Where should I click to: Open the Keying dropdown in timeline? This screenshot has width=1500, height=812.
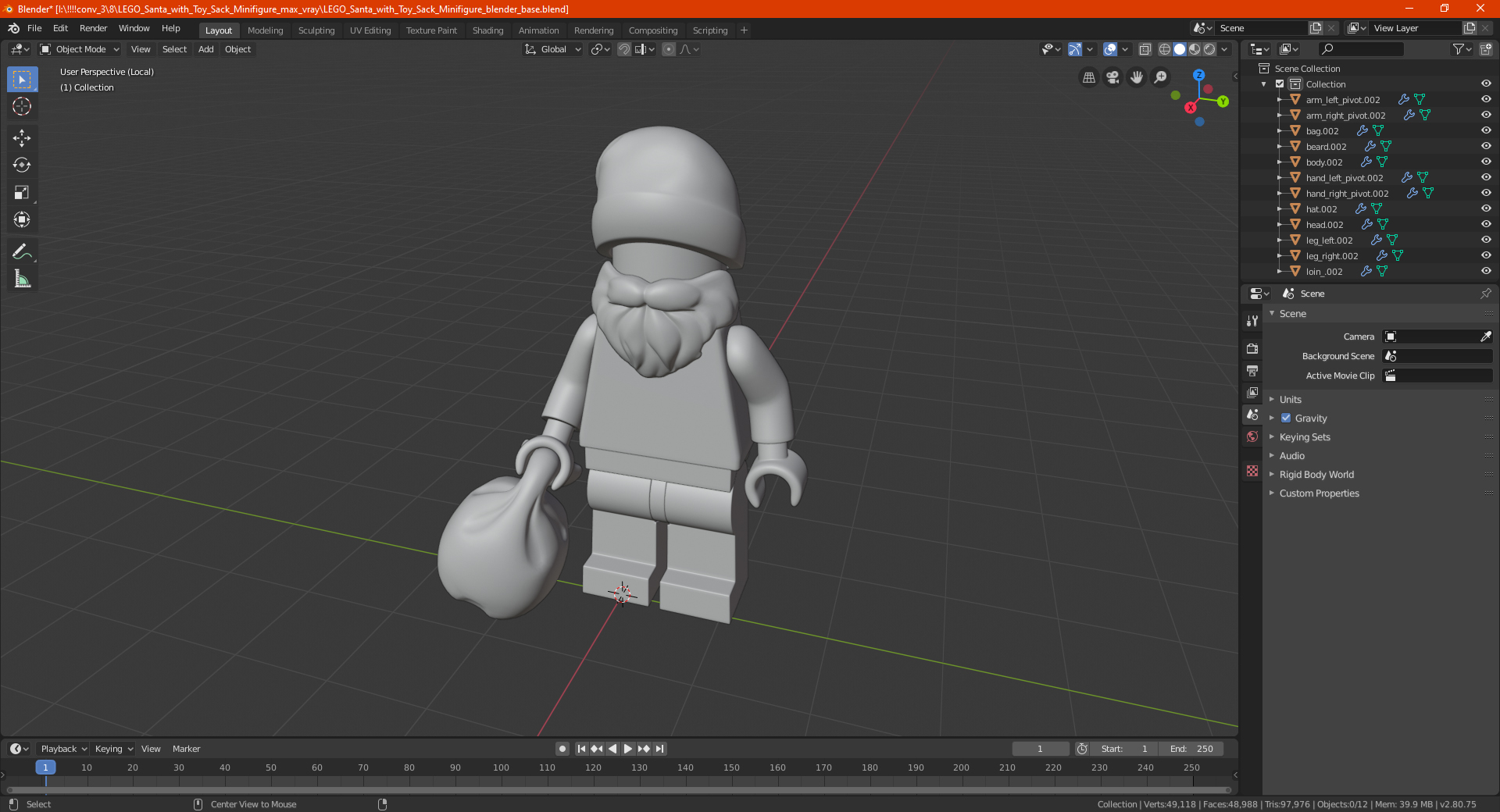[x=113, y=749]
